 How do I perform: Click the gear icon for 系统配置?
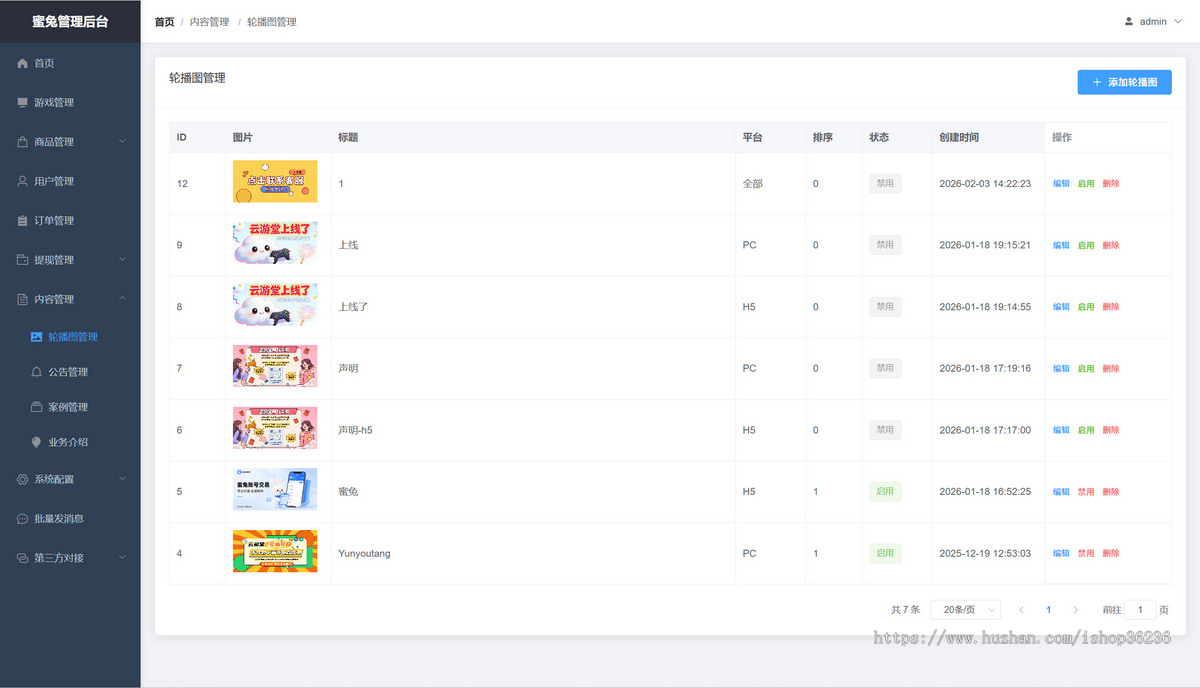pos(23,479)
